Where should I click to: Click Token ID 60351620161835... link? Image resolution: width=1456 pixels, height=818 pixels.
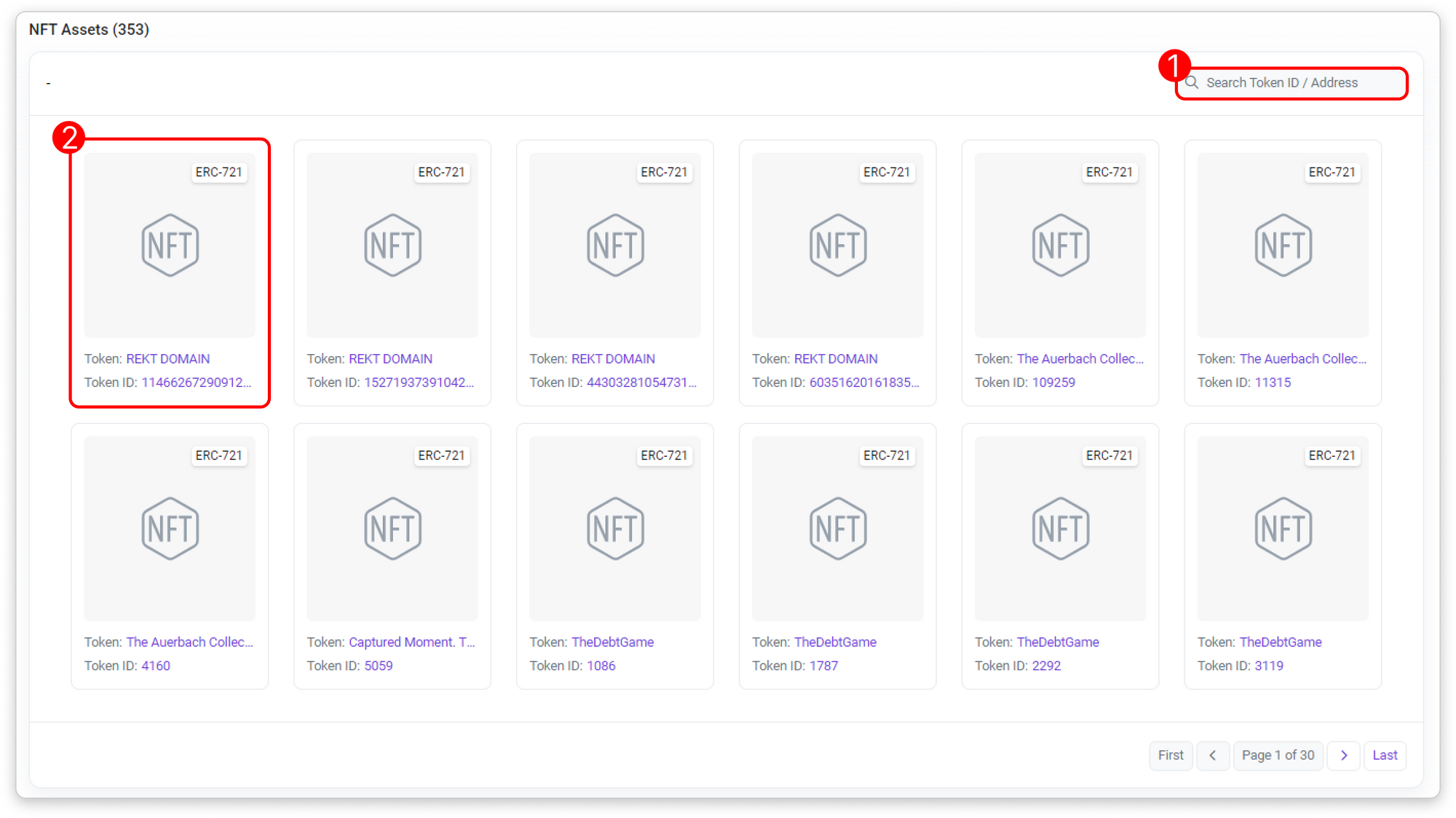click(864, 382)
